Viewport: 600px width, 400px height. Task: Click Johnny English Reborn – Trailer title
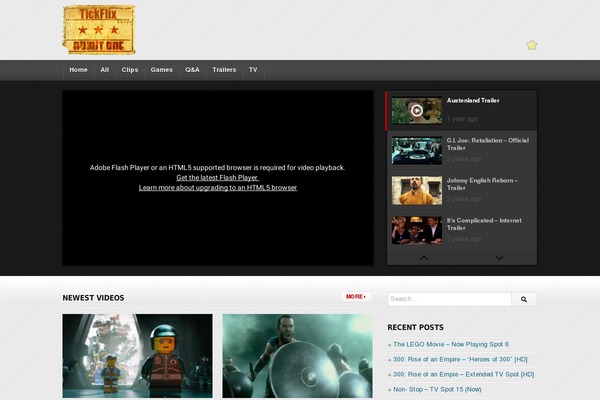(482, 184)
